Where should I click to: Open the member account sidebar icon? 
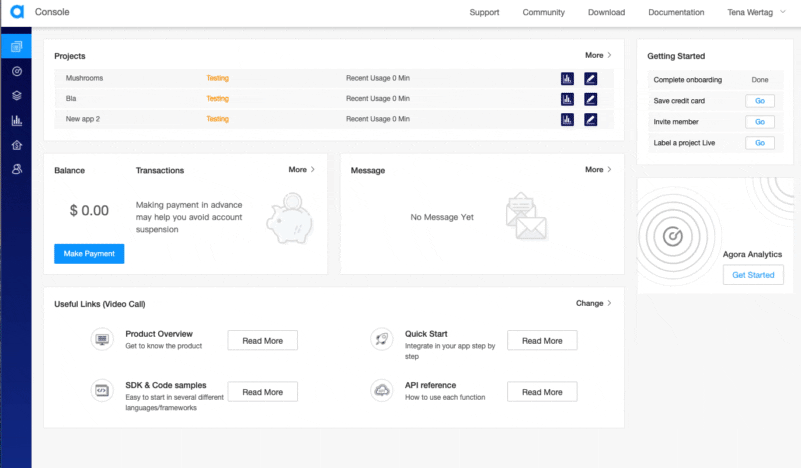[16, 170]
